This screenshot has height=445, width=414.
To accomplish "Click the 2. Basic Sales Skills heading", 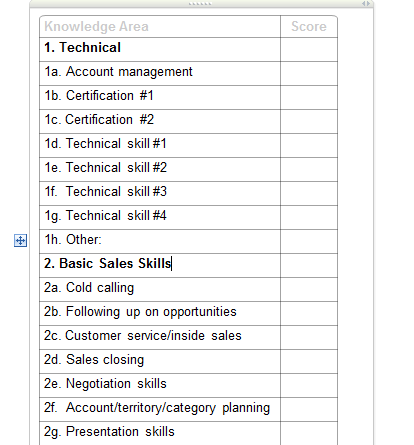I will (108, 263).
